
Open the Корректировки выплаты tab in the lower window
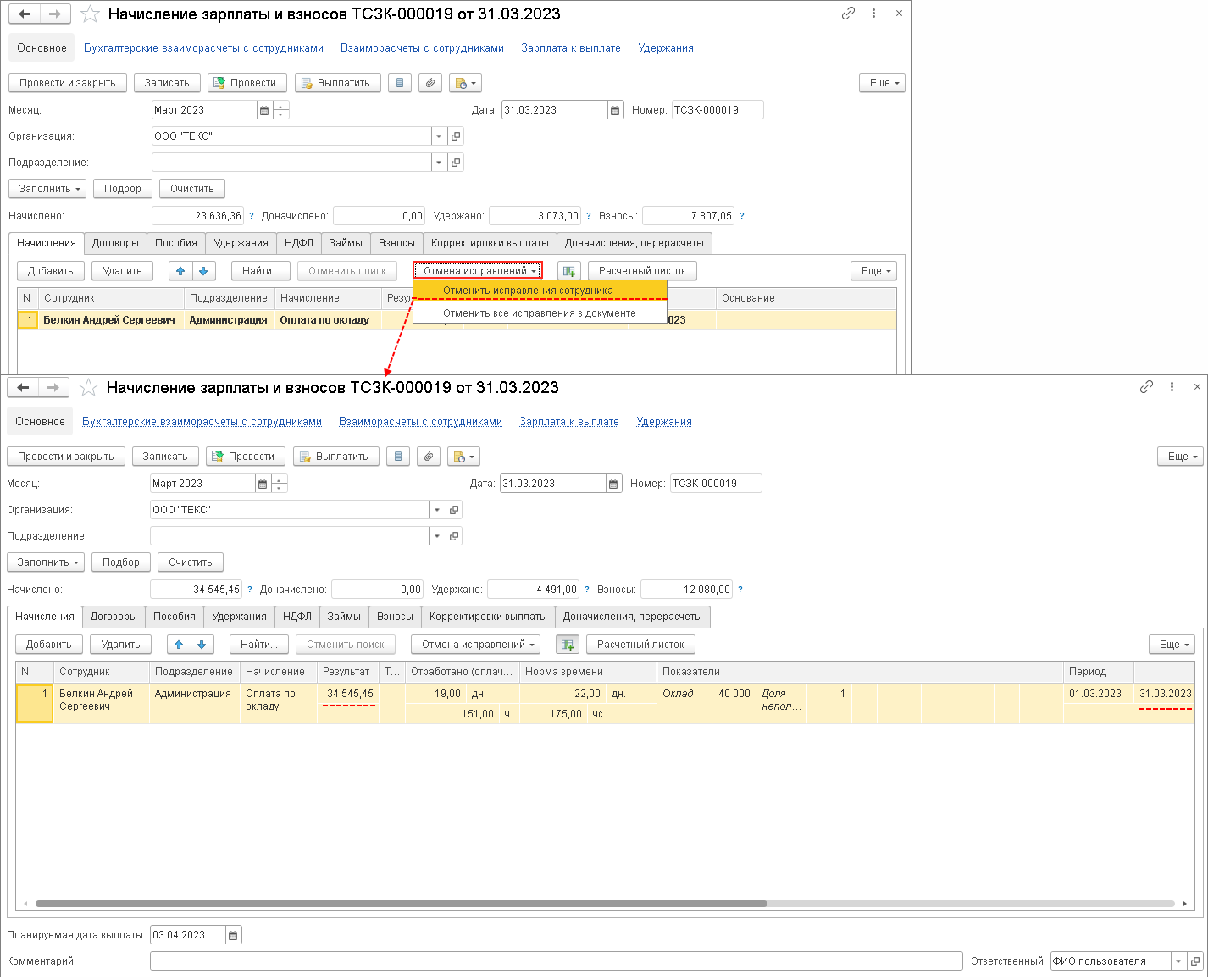pyautogui.click(x=488, y=617)
